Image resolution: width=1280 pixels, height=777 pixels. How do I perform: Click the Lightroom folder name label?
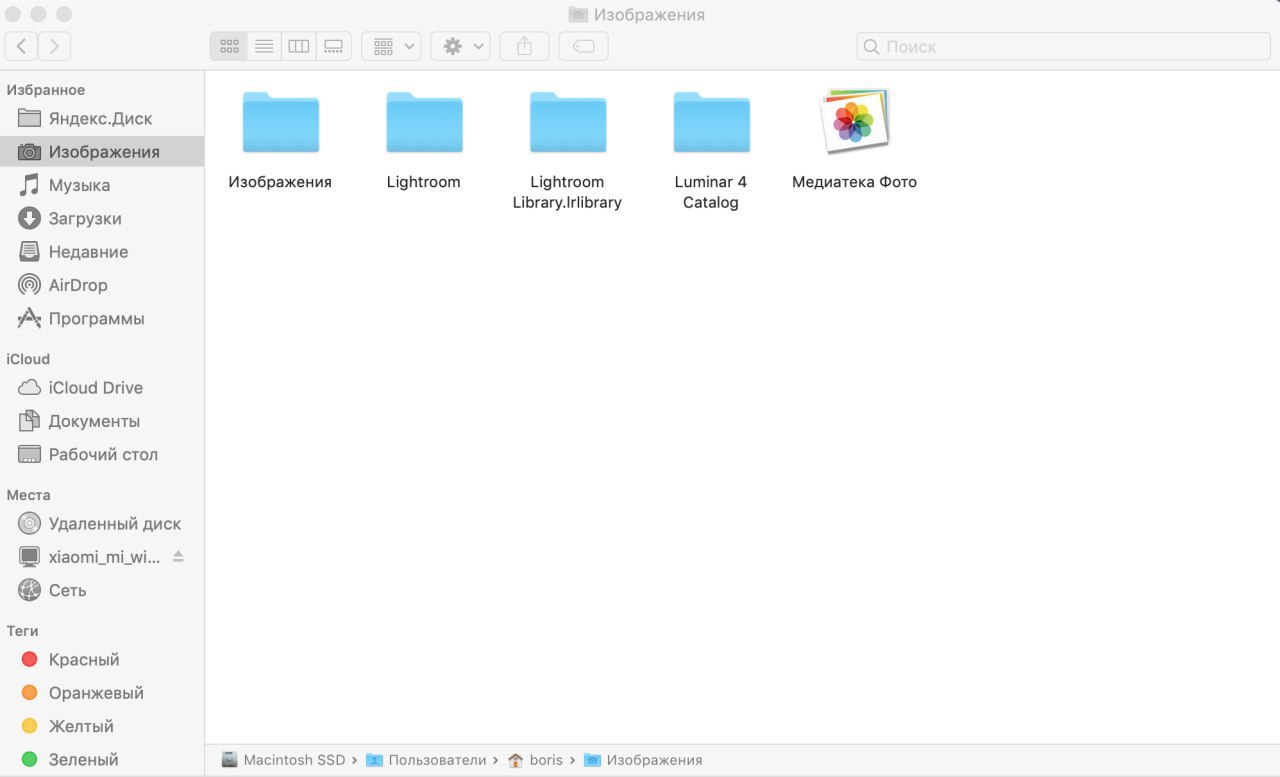pyautogui.click(x=424, y=182)
